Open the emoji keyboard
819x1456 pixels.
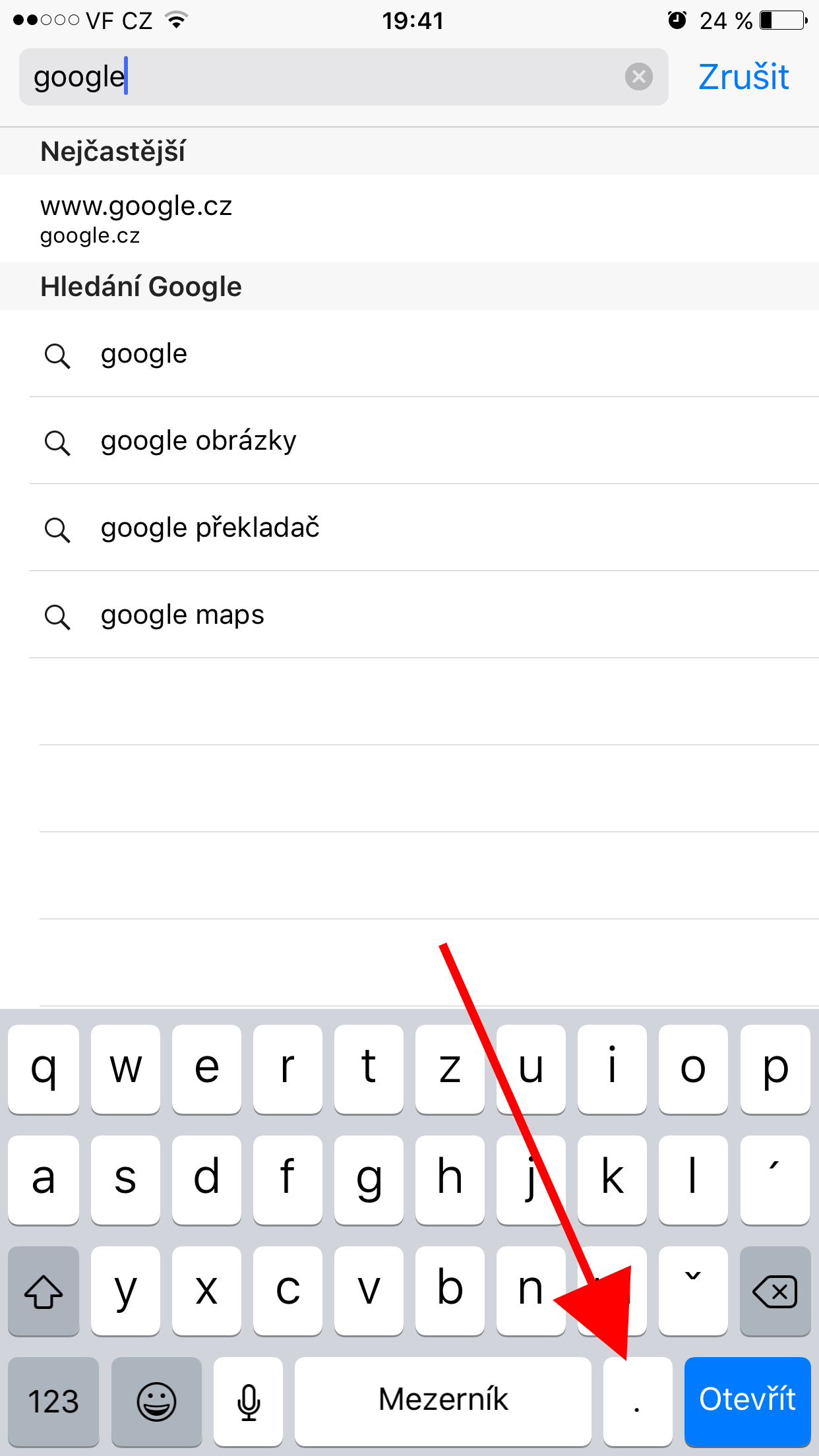156,1400
